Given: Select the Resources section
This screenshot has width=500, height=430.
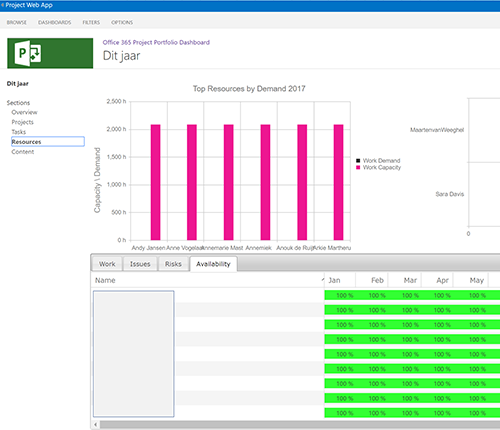Looking at the screenshot, I should click(48, 142).
